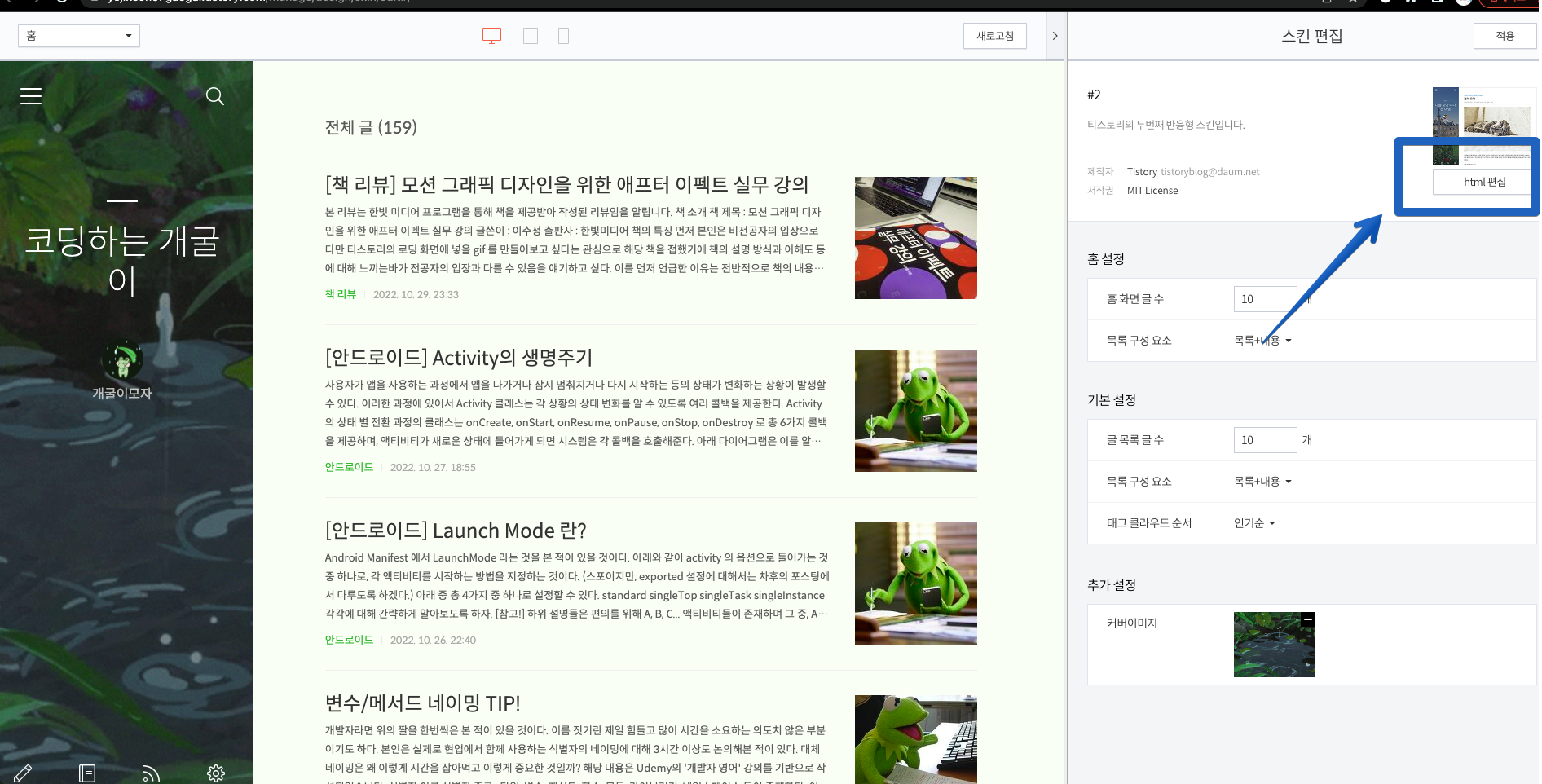Image resolution: width=1542 pixels, height=784 pixels.
Task: Click the frog profile avatar
Action: click(122, 359)
